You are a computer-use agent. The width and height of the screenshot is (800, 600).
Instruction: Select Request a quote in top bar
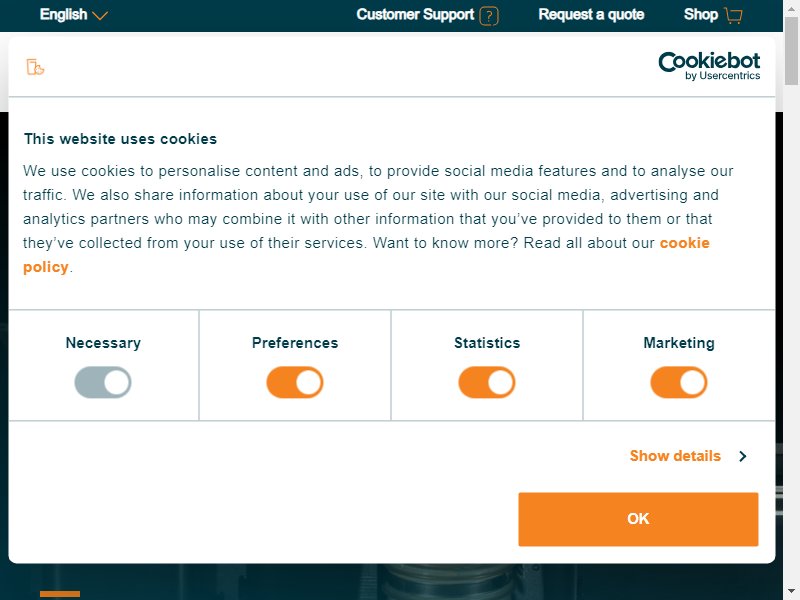[591, 14]
